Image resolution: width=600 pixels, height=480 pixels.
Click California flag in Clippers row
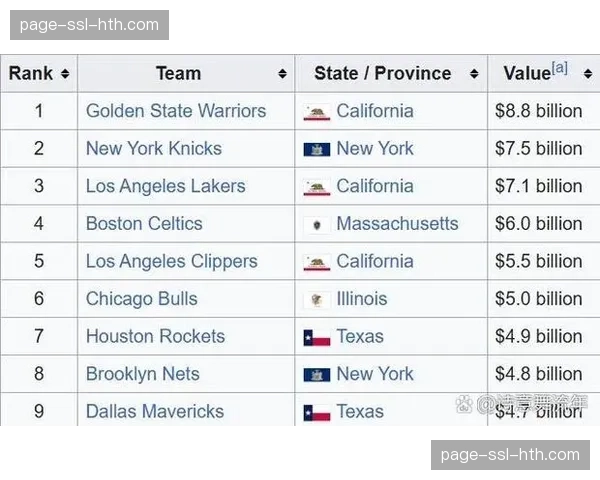(x=317, y=262)
